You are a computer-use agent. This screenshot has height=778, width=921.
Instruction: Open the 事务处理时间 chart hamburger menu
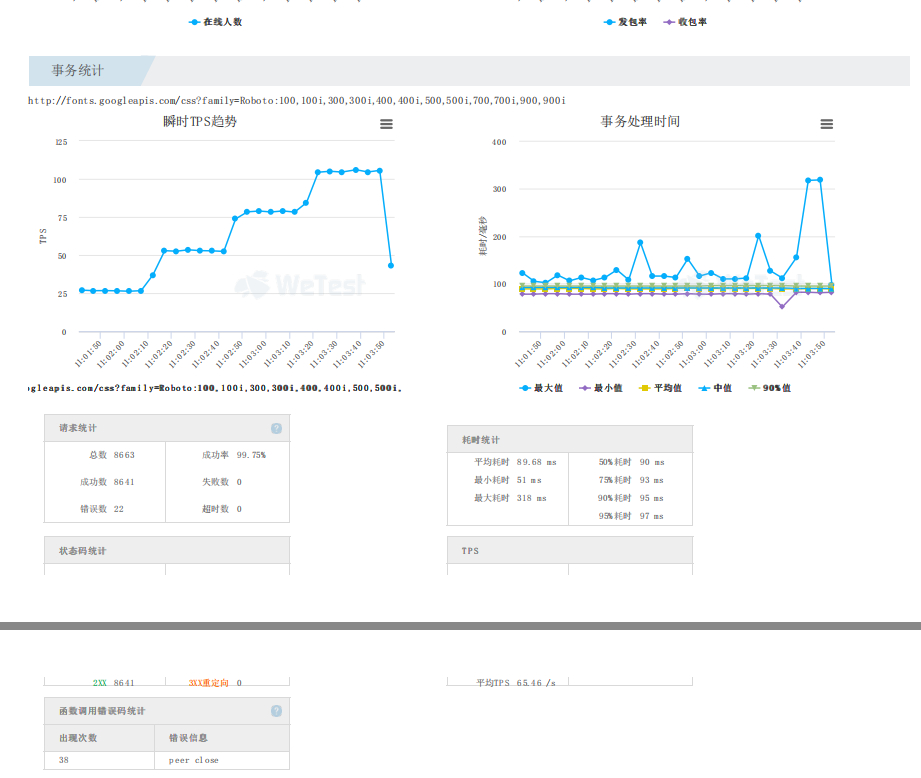[826, 124]
